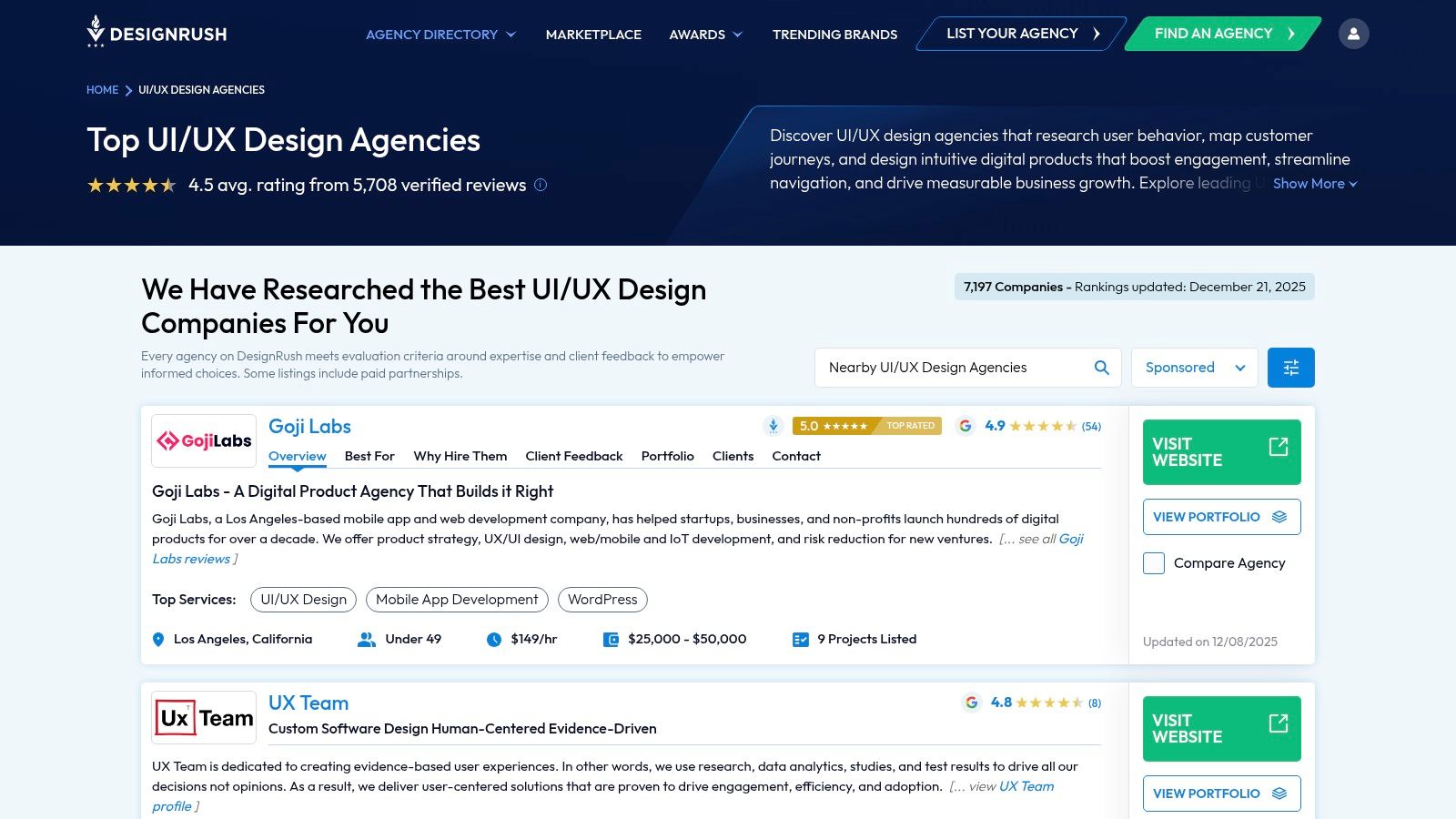Open the filter settings button

pos(1290,368)
